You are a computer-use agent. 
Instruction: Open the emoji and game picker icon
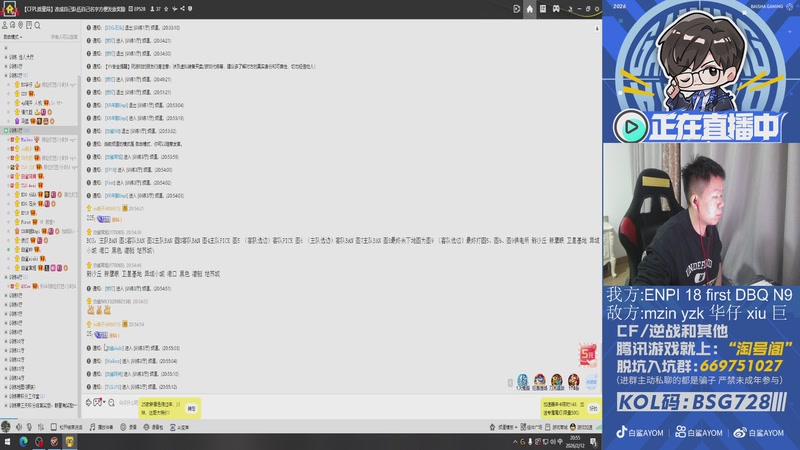(x=97, y=403)
